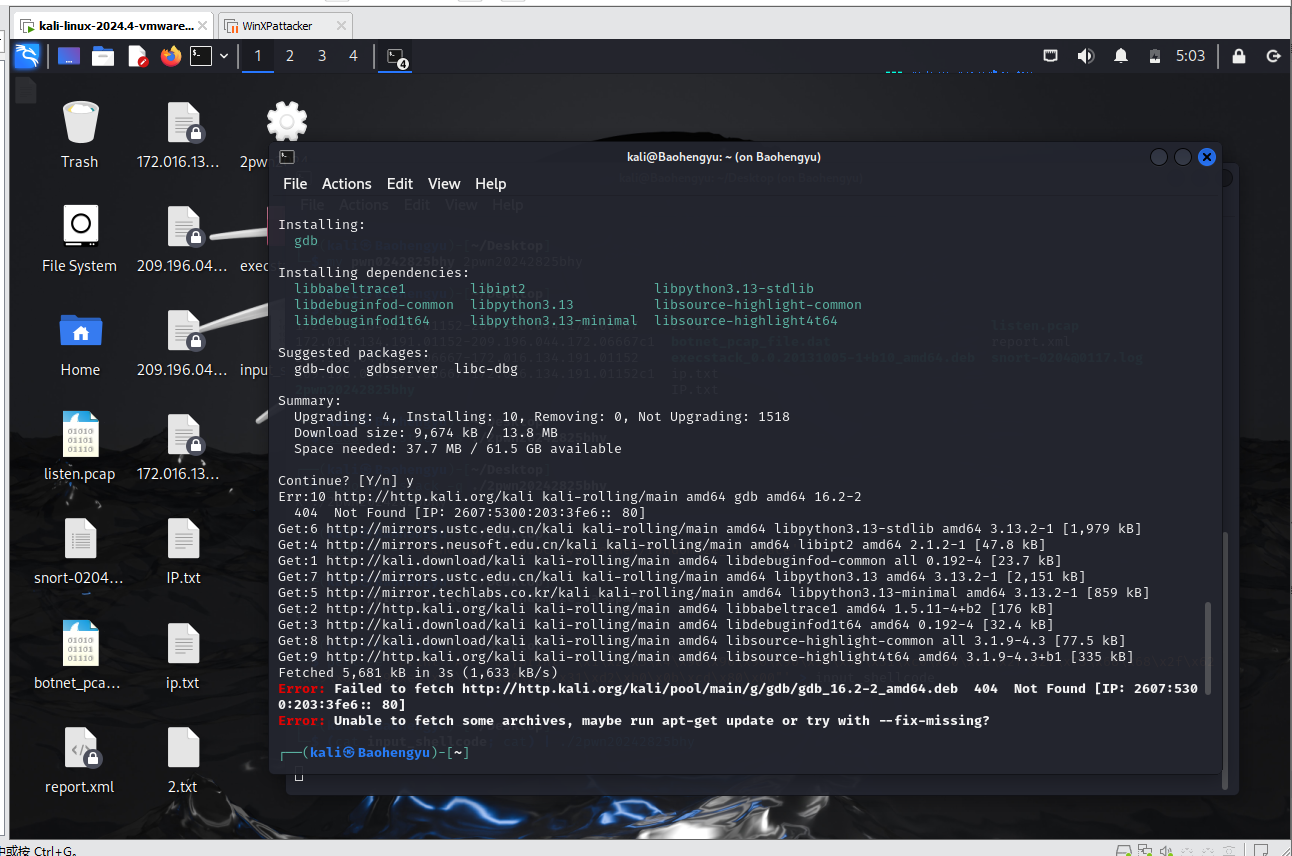Switch to workspace 2
1292x856 pixels.
click(x=290, y=56)
